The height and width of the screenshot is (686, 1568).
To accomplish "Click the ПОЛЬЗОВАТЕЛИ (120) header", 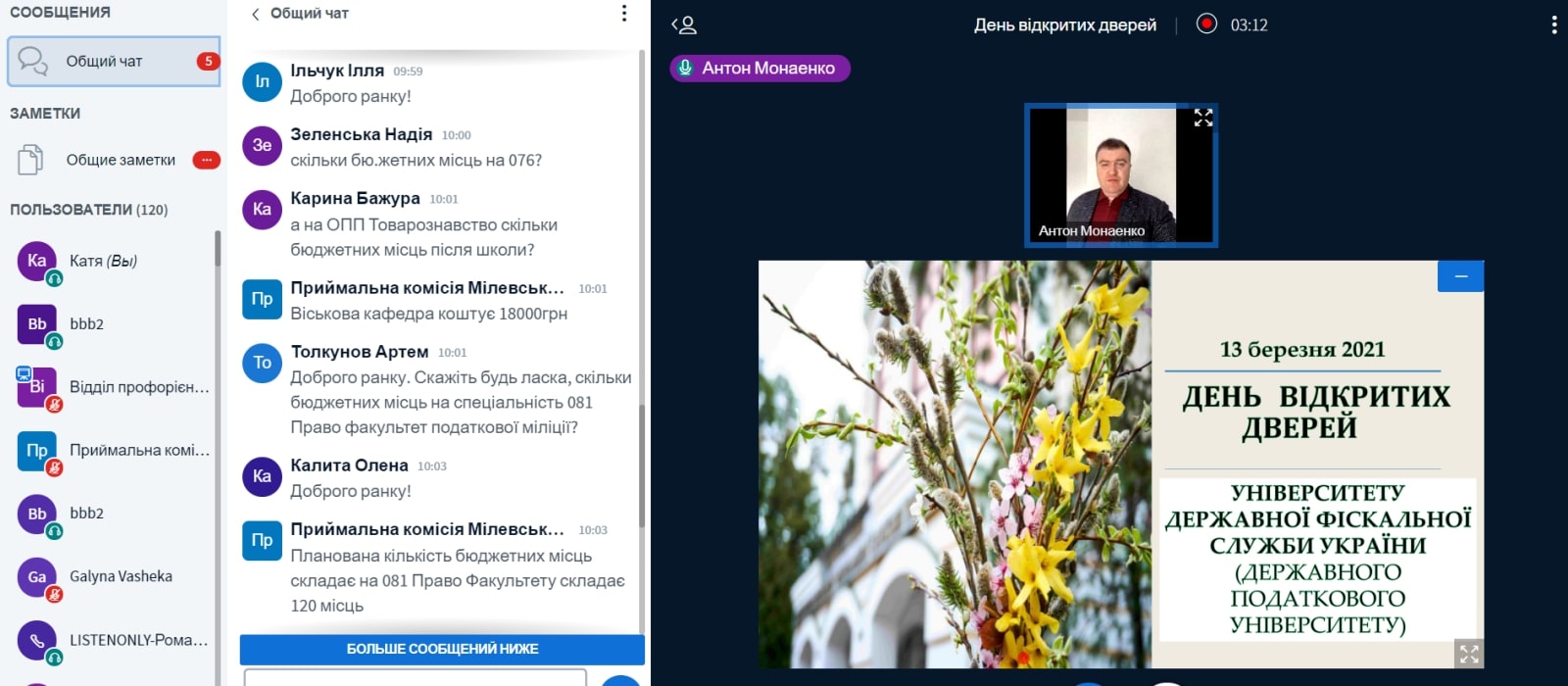I will click(89, 210).
